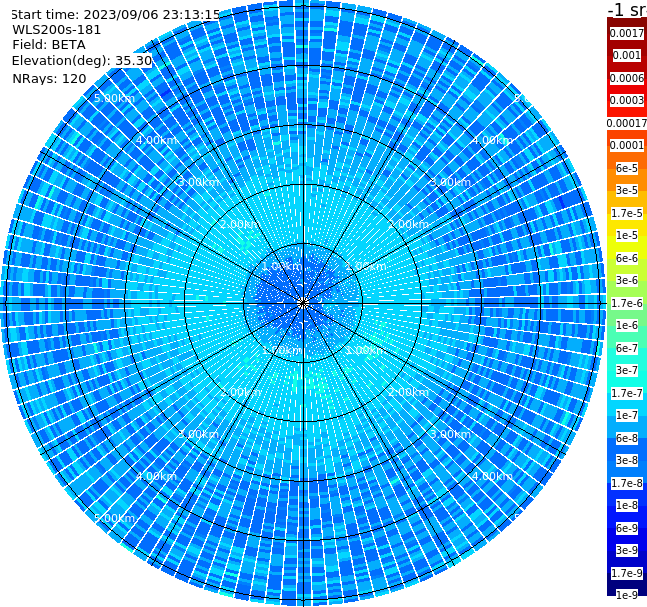The image size is (647, 607).
Task: Click the 3e-8 colorbar value
Action: (x=627, y=460)
